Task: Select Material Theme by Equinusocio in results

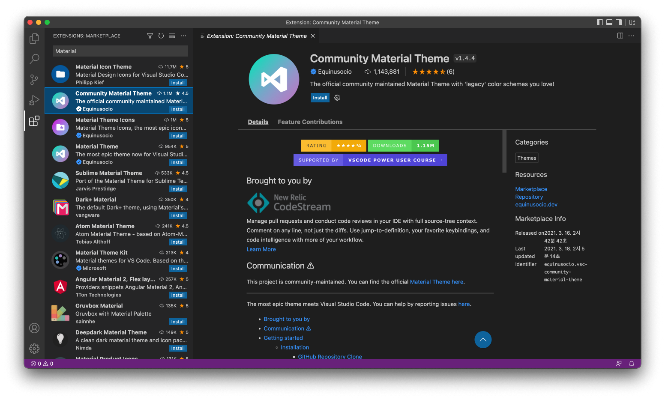Action: click(119, 154)
